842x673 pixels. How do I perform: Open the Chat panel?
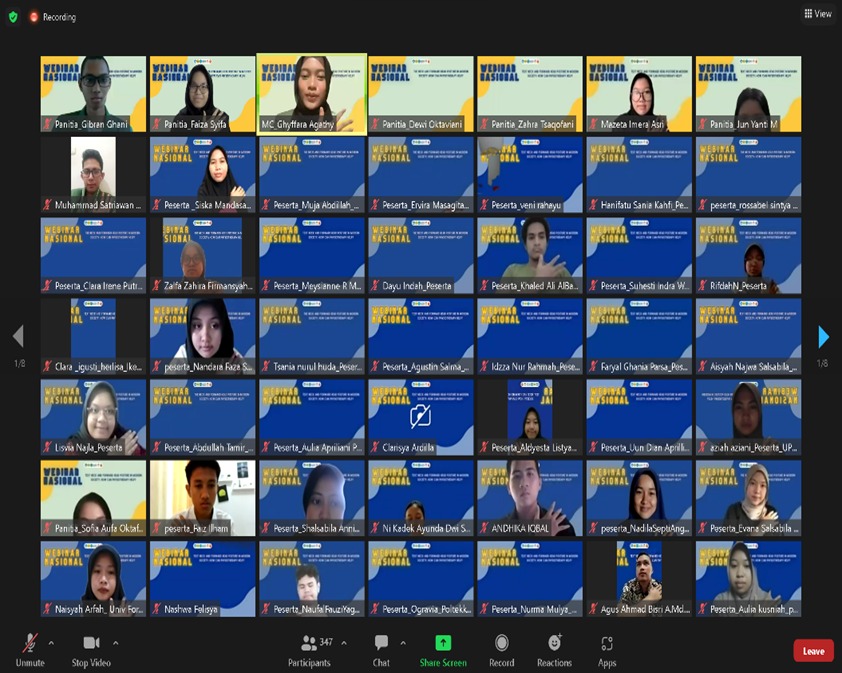381,649
